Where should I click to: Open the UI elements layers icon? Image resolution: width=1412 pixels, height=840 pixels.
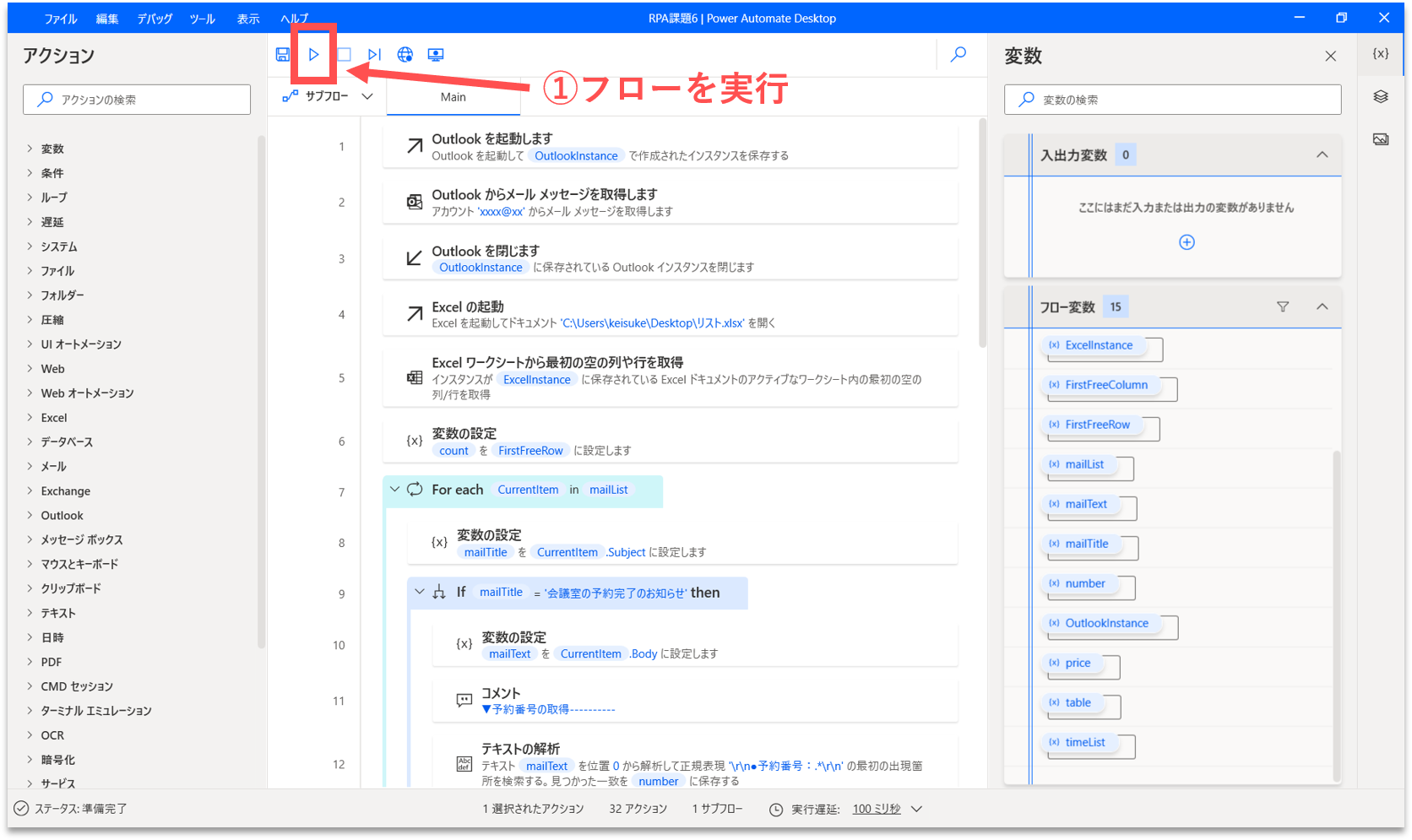coord(1381,96)
